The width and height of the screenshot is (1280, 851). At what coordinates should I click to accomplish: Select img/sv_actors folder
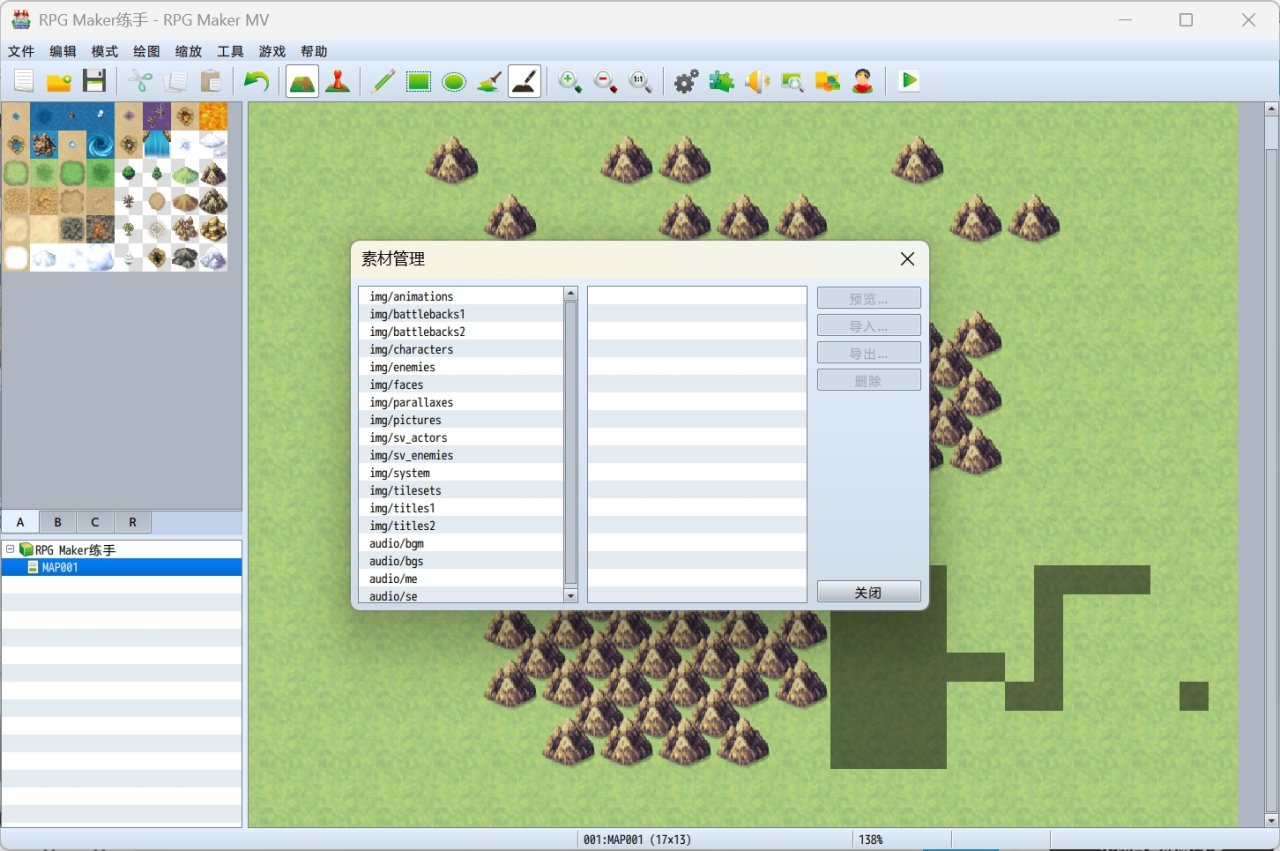461,437
